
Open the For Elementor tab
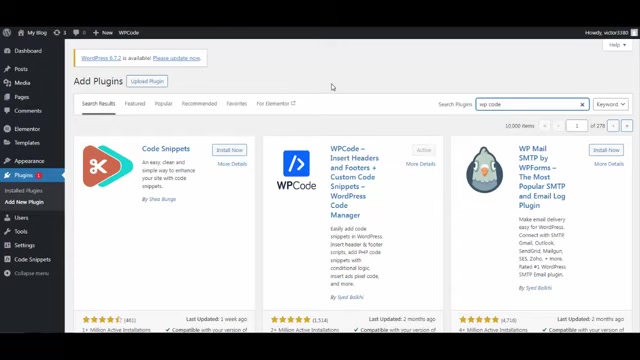[276, 104]
